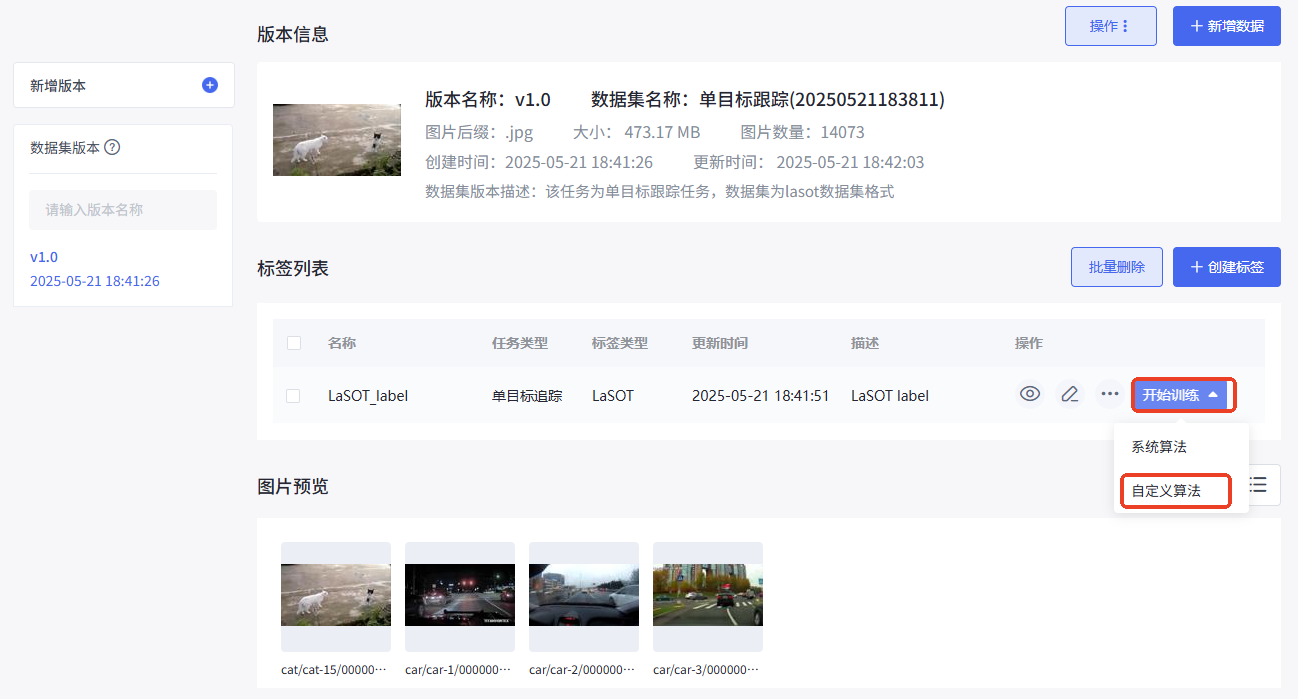Select version v1.0 in the sidebar
The width and height of the screenshot is (1298, 699).
point(44,257)
